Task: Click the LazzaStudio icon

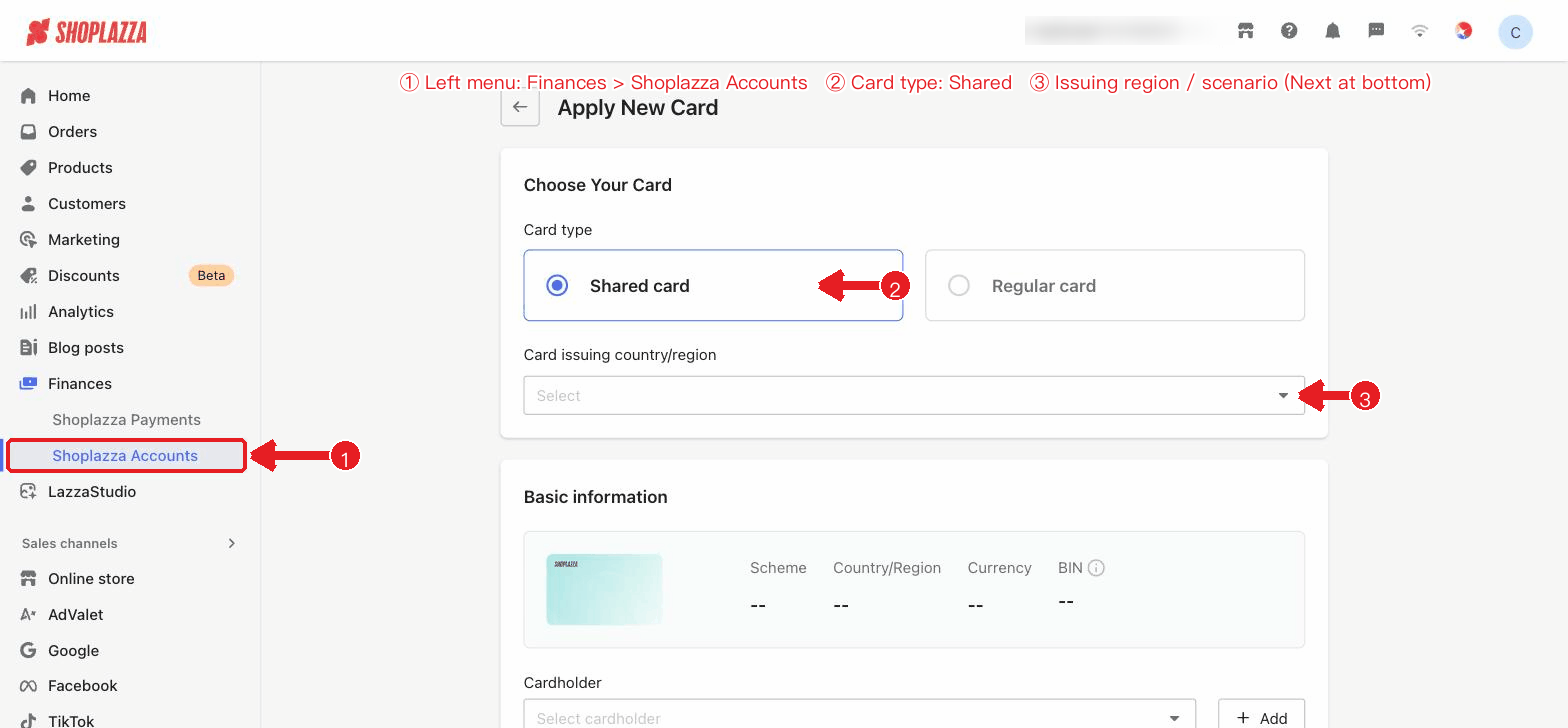Action: point(28,492)
